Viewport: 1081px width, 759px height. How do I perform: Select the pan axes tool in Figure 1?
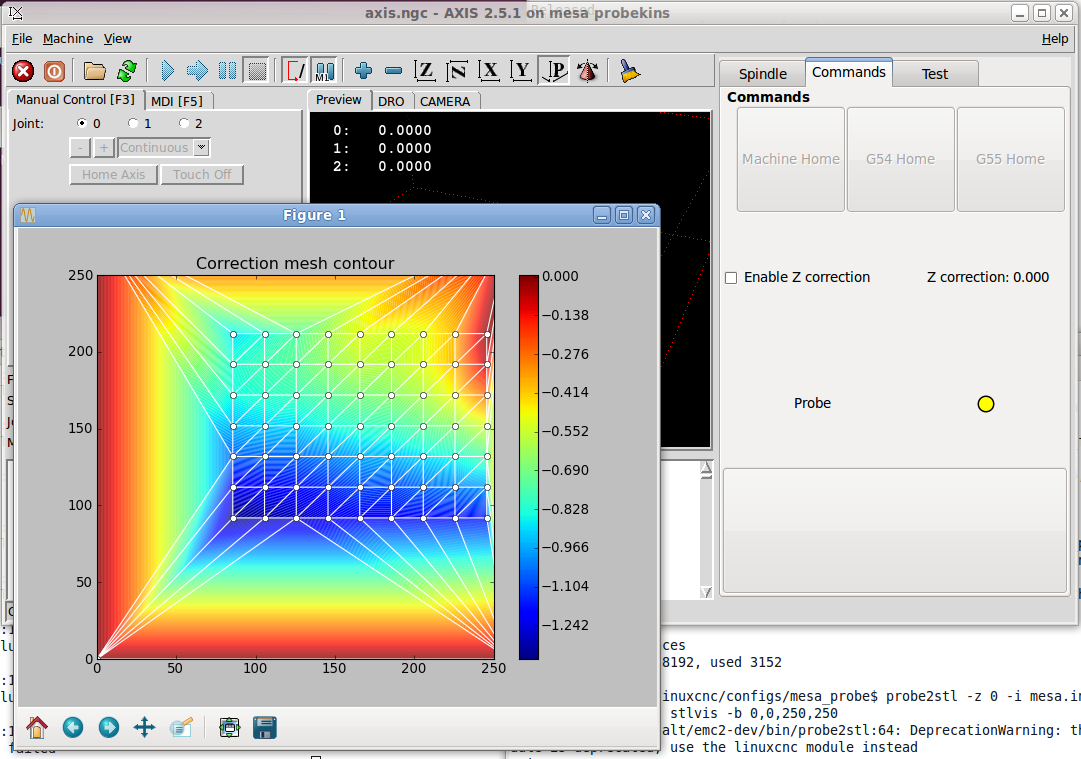click(x=144, y=727)
